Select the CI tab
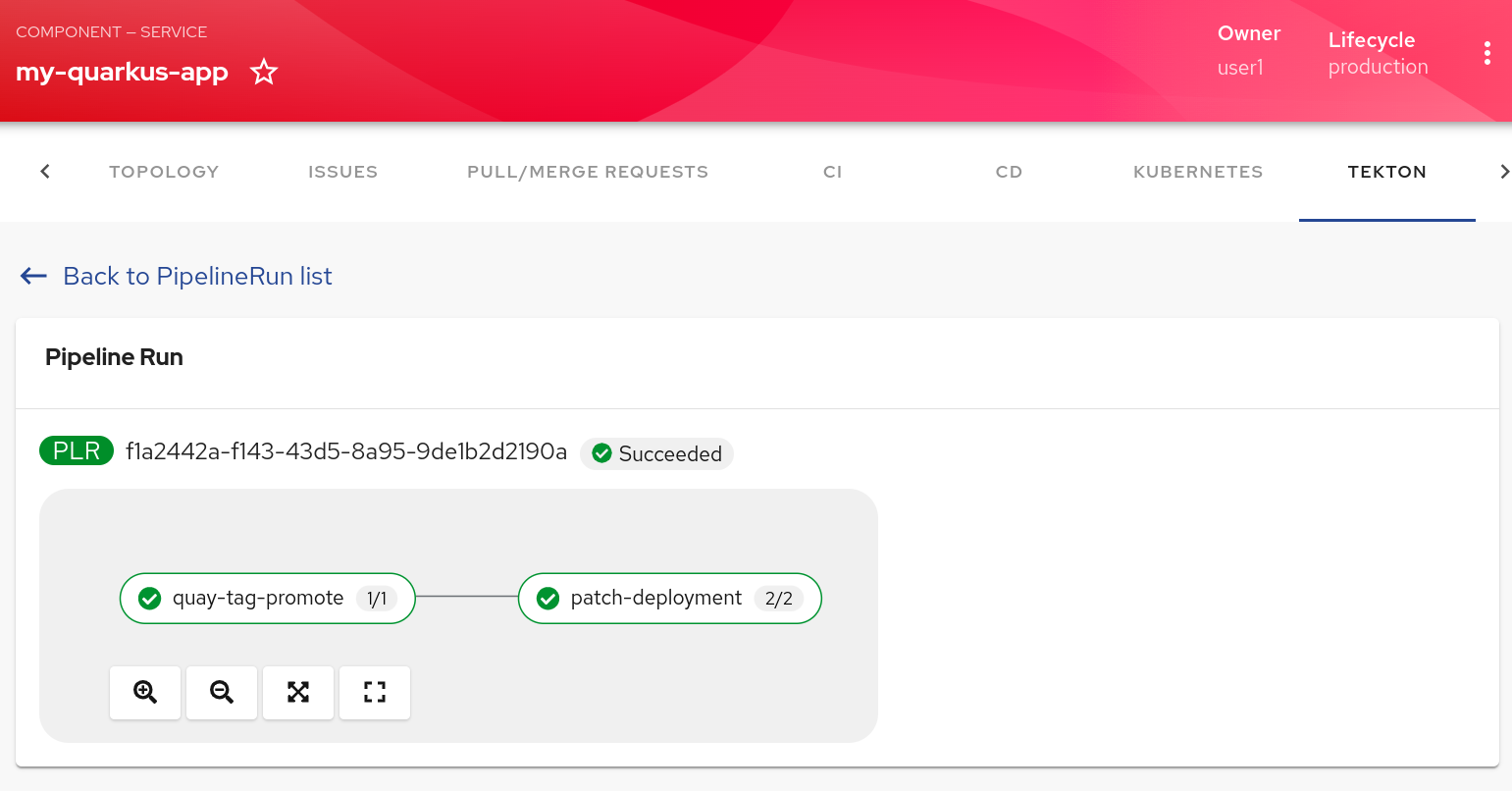 tap(833, 172)
